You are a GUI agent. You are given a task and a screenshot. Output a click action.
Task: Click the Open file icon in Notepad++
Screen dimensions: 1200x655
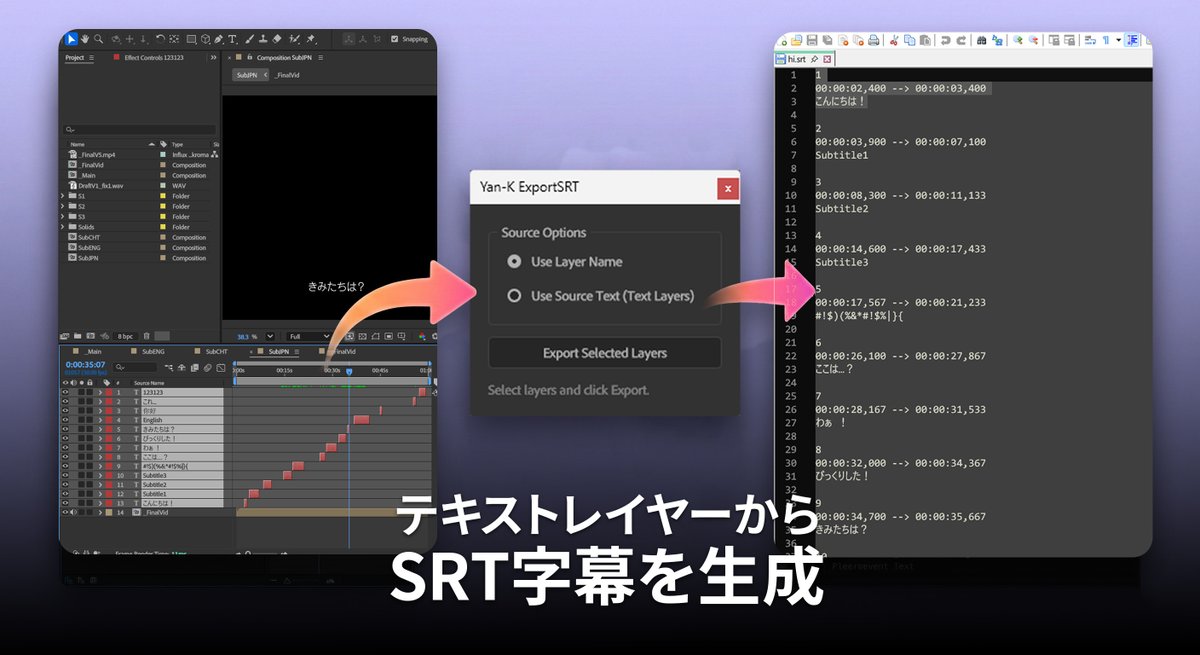point(796,40)
